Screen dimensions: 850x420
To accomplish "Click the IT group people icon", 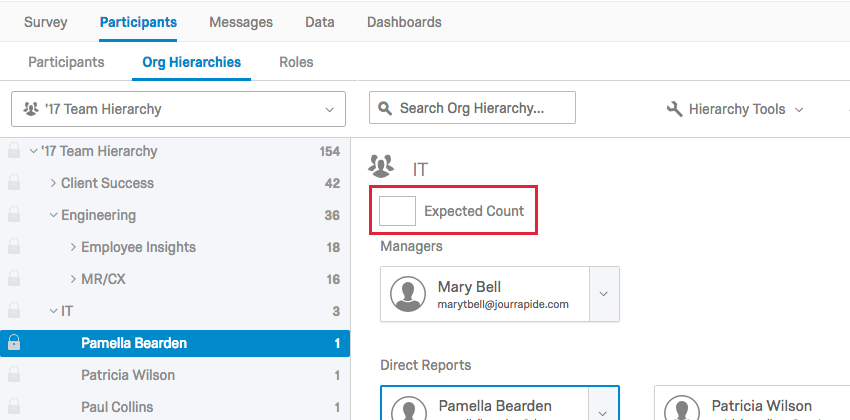I will click(x=381, y=166).
